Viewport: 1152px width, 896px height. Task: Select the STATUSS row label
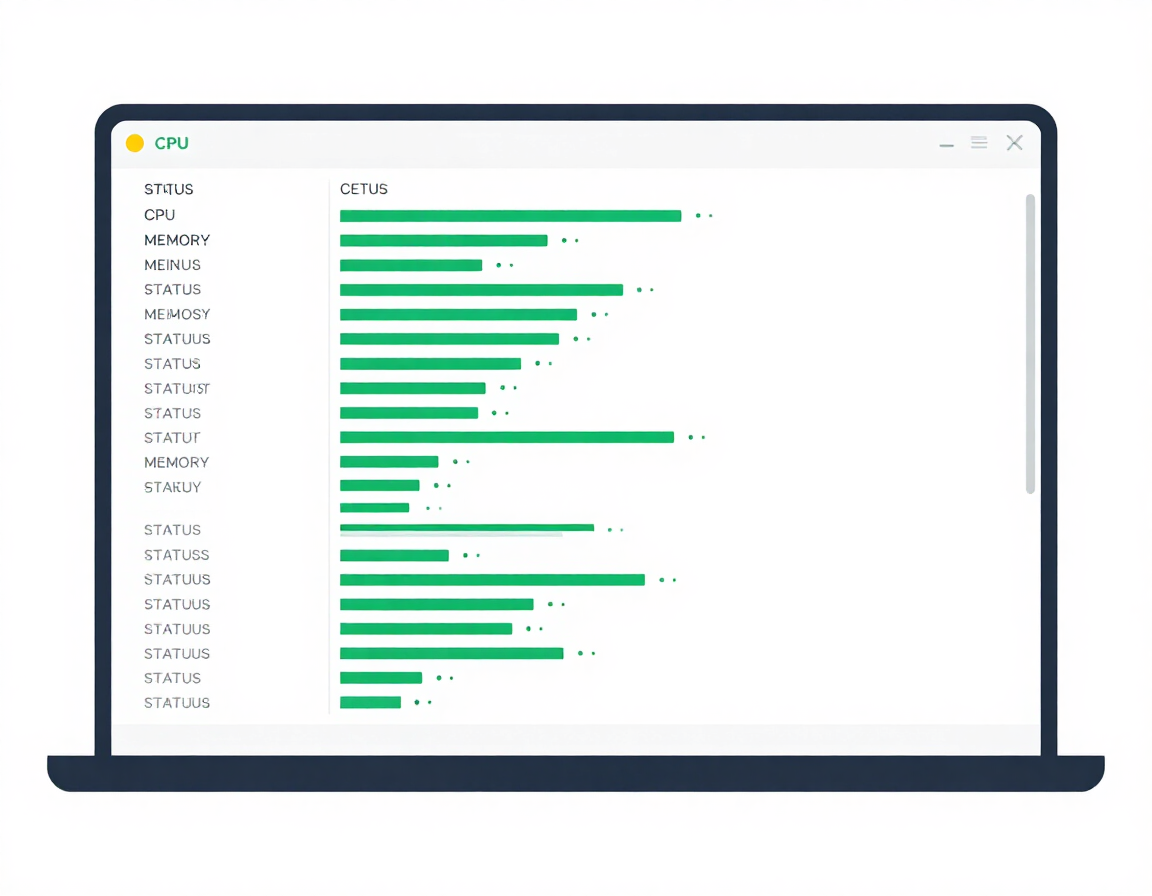[x=176, y=555]
